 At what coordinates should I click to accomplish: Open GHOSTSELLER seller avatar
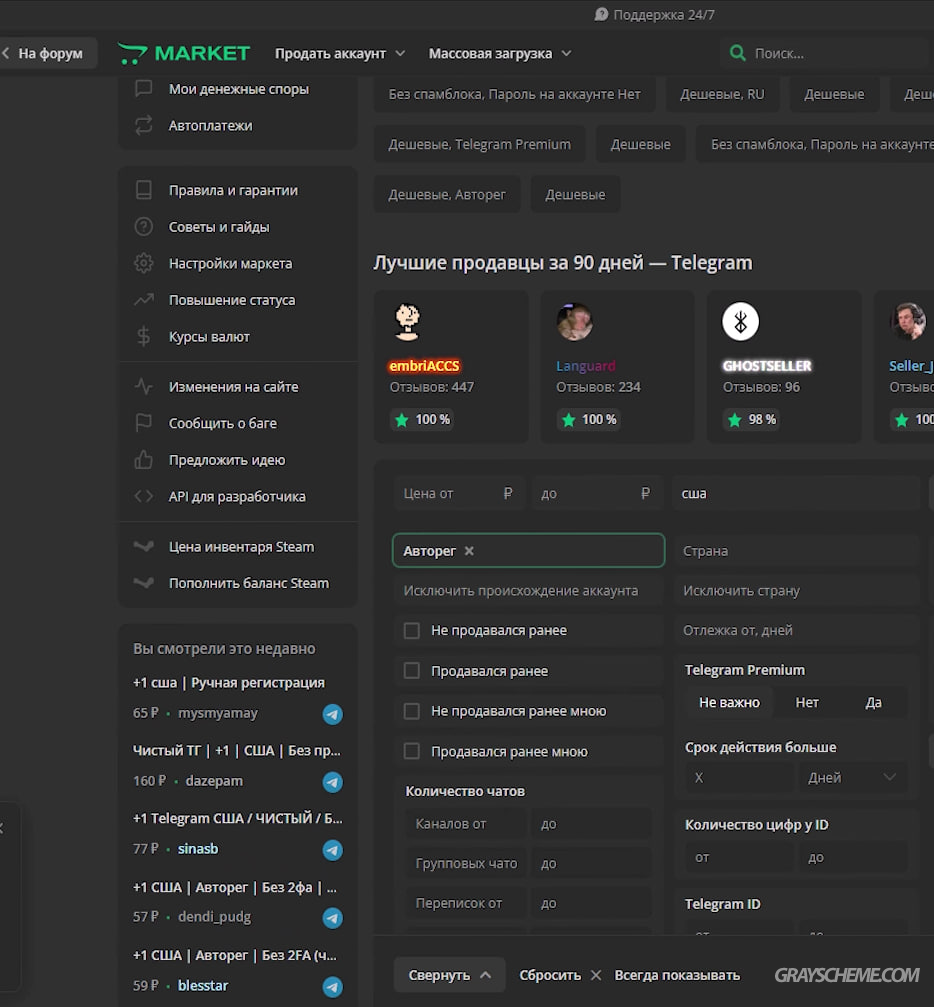(x=741, y=322)
